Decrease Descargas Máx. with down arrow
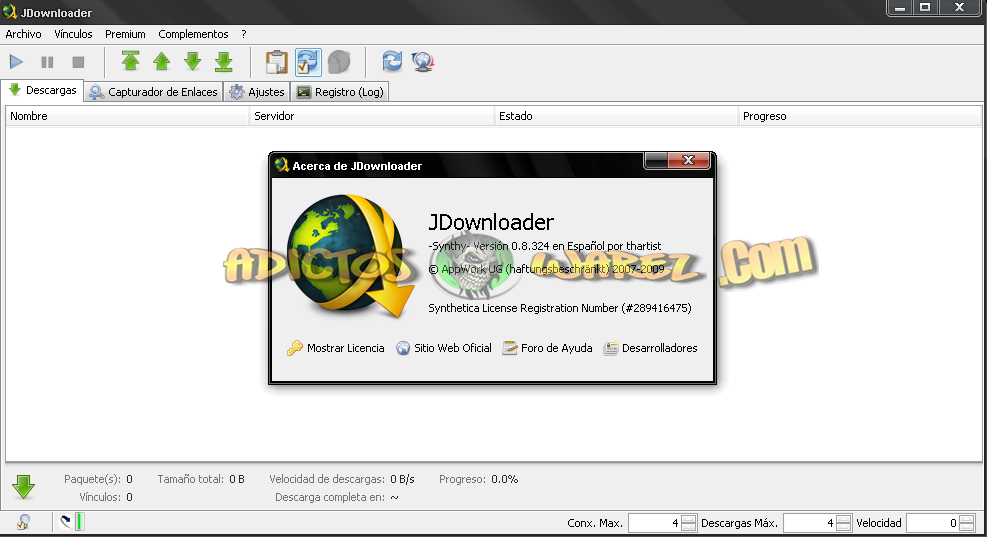The width and height of the screenshot is (987, 537). (843, 528)
